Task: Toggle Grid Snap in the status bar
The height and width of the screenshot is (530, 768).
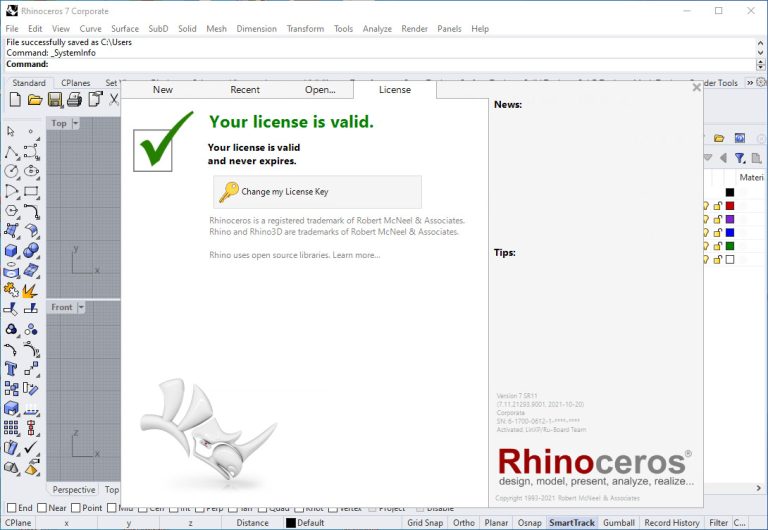Action: click(425, 523)
